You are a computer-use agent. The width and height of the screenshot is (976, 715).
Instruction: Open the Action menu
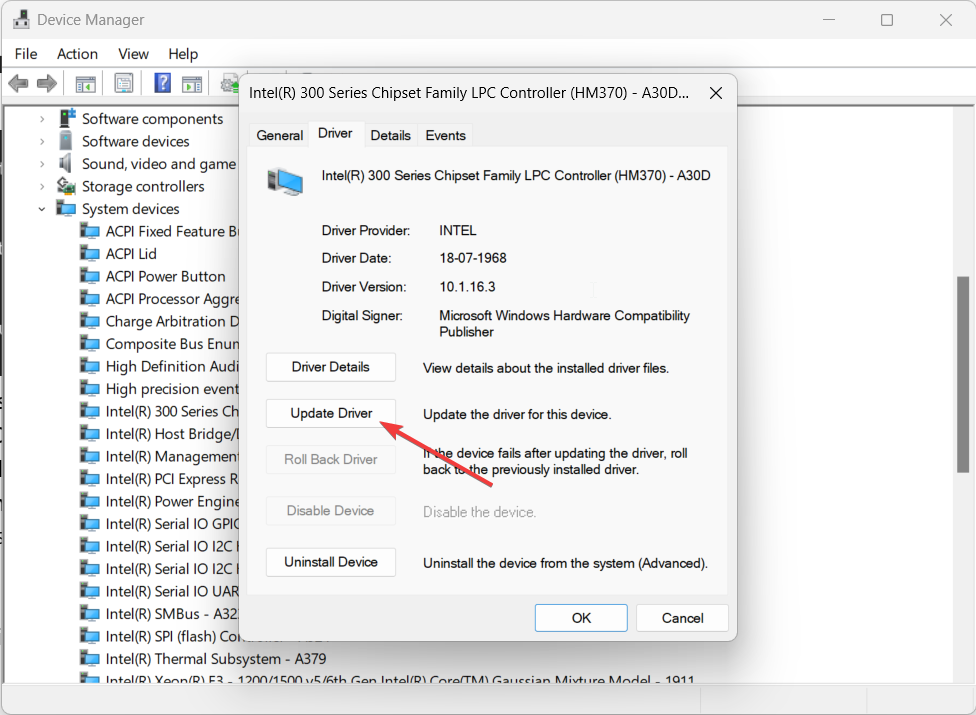pyautogui.click(x=77, y=54)
